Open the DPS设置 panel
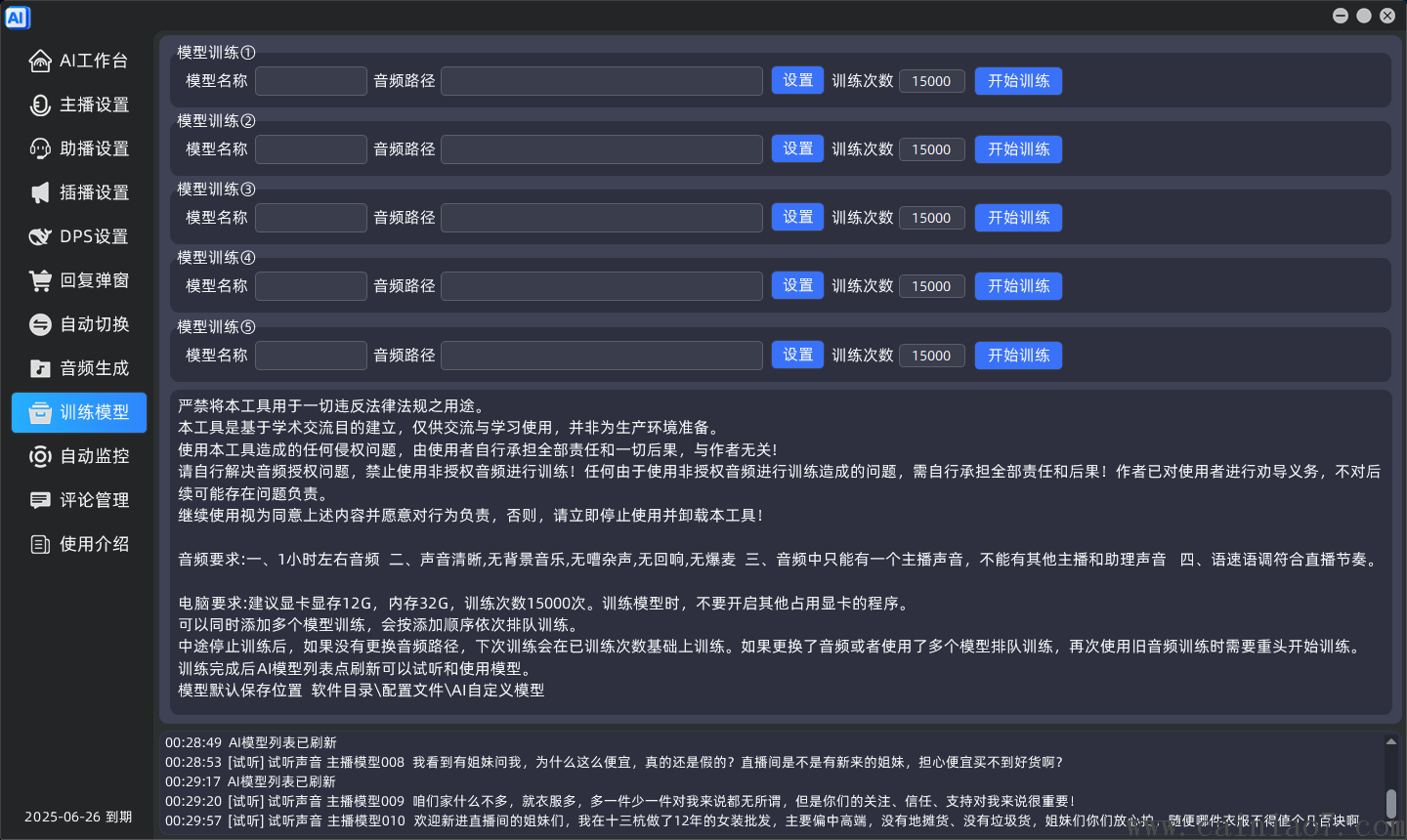 [x=78, y=236]
